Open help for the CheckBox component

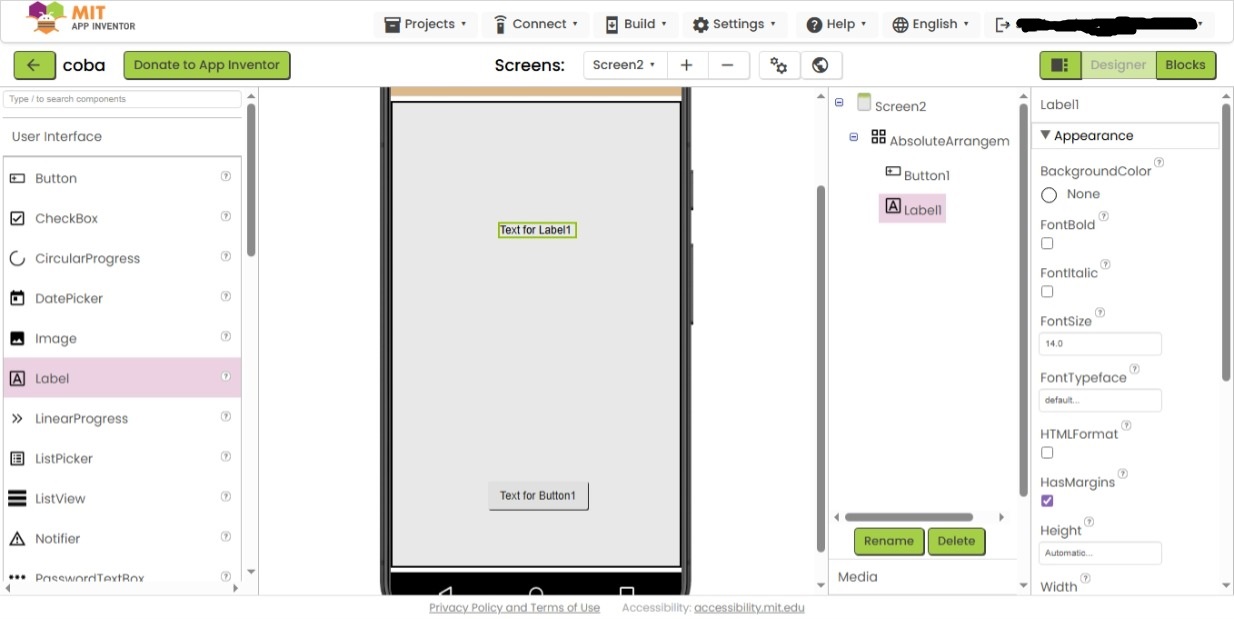[226, 216]
